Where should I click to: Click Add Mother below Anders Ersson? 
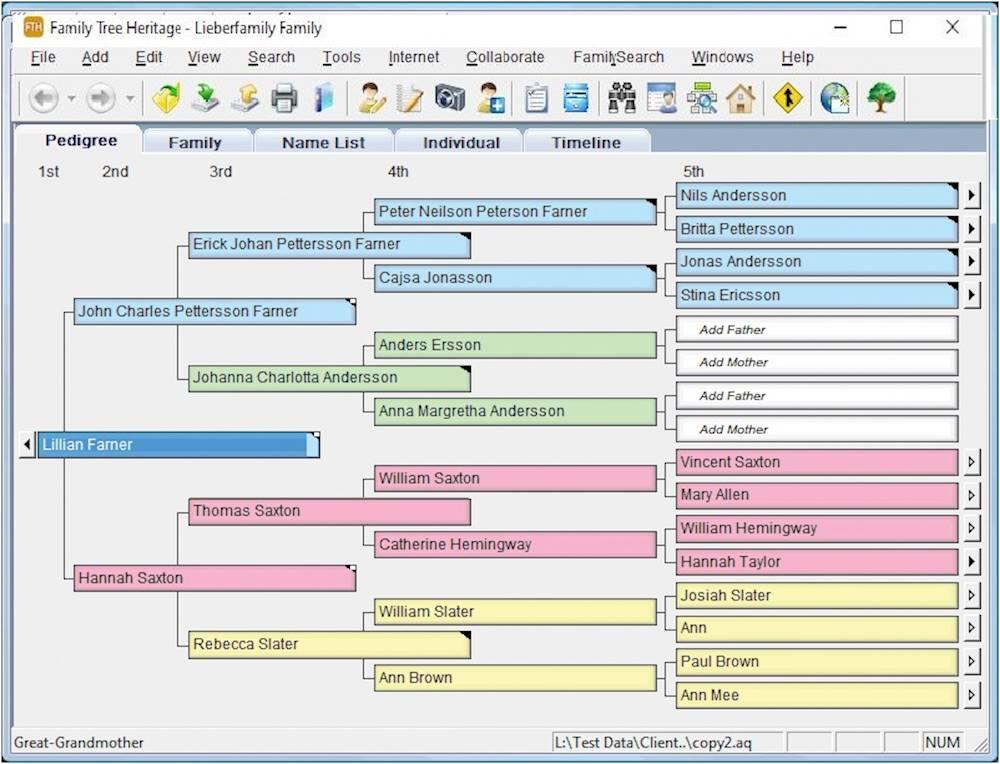[815, 362]
